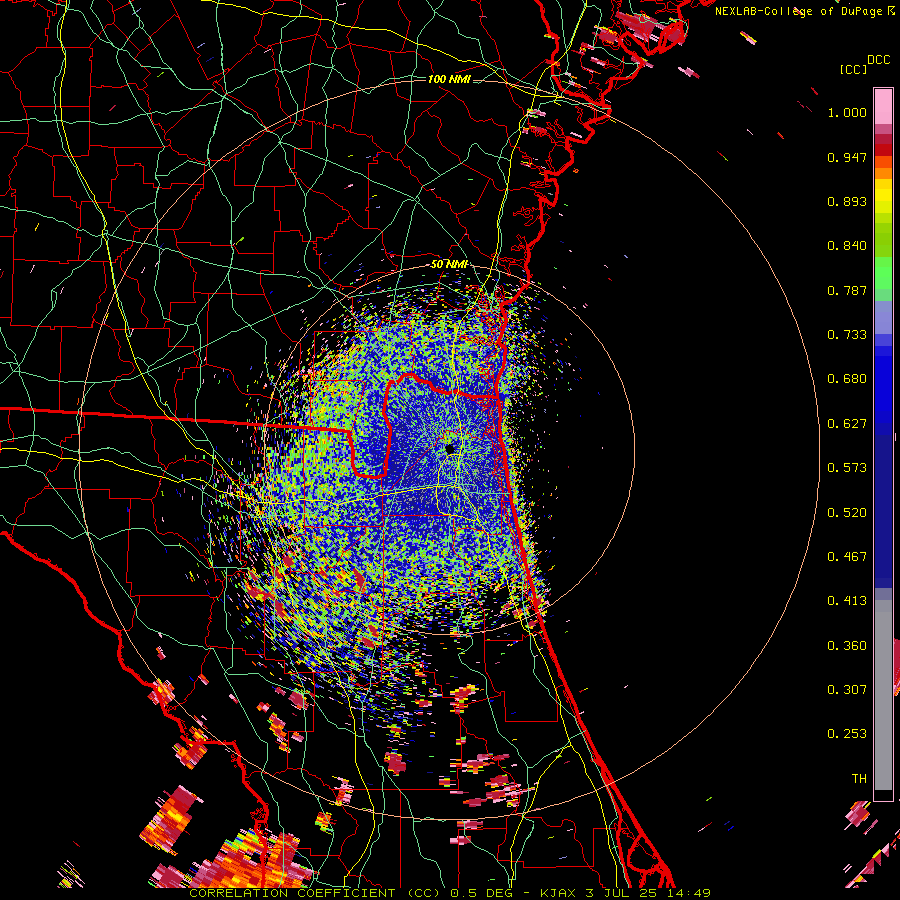Viewport: 900px width, 900px height.
Task: Click the 0.413 color scale value
Action: point(847,601)
